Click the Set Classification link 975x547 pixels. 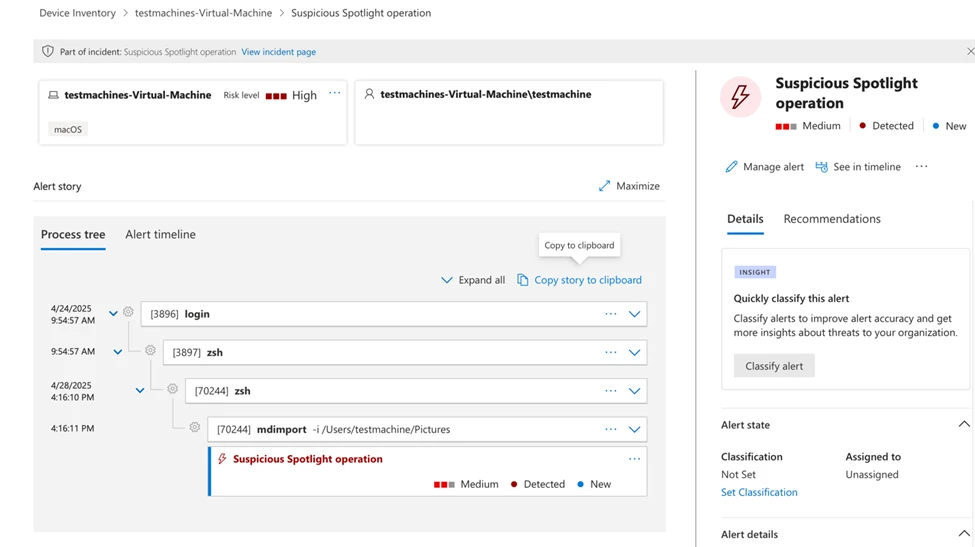(x=759, y=492)
